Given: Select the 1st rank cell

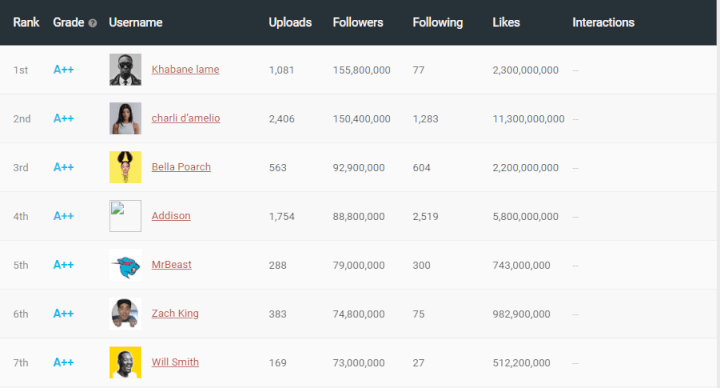Looking at the screenshot, I should pyautogui.click(x=21, y=70).
